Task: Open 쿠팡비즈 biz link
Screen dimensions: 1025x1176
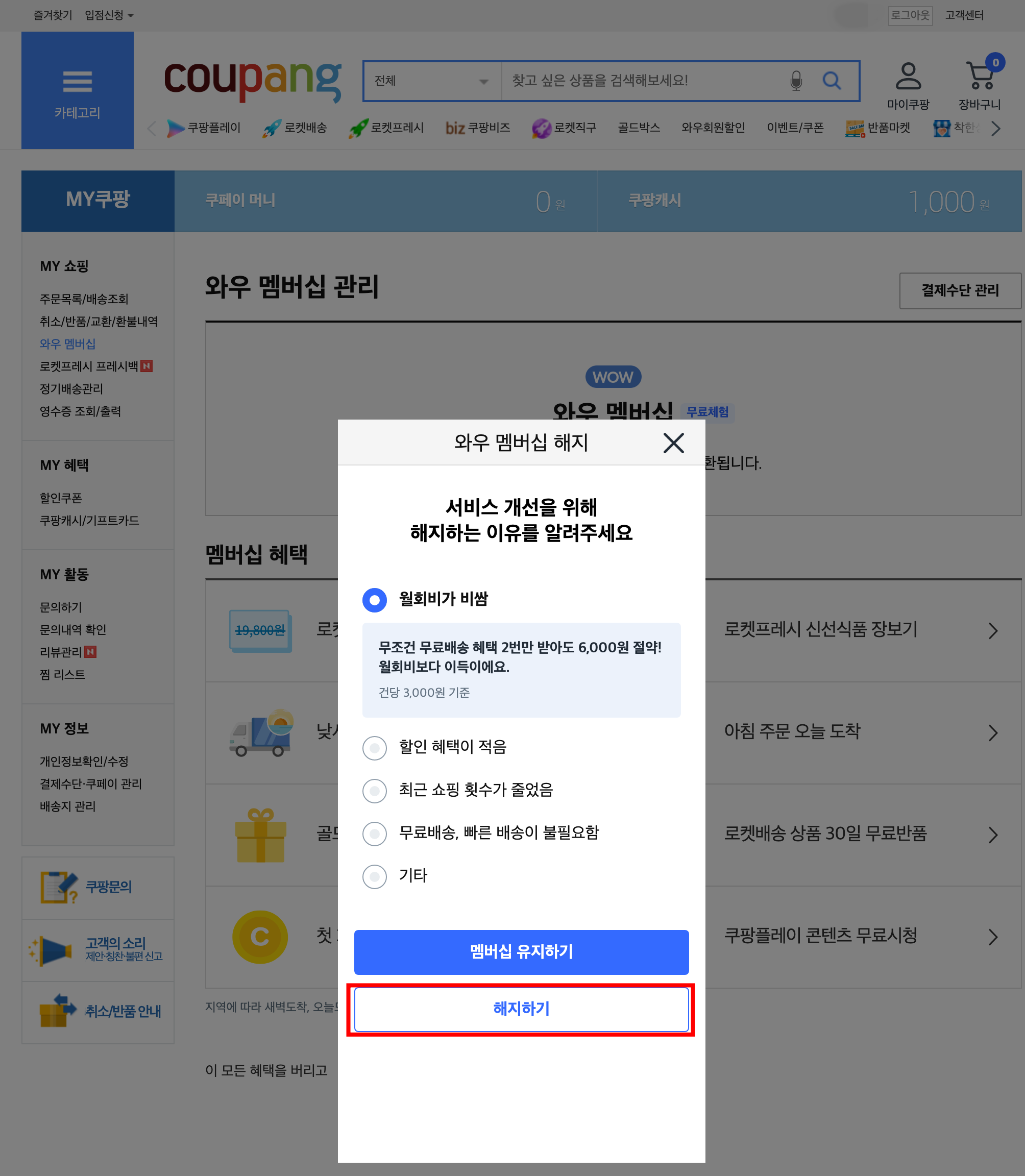Action: pos(478,128)
